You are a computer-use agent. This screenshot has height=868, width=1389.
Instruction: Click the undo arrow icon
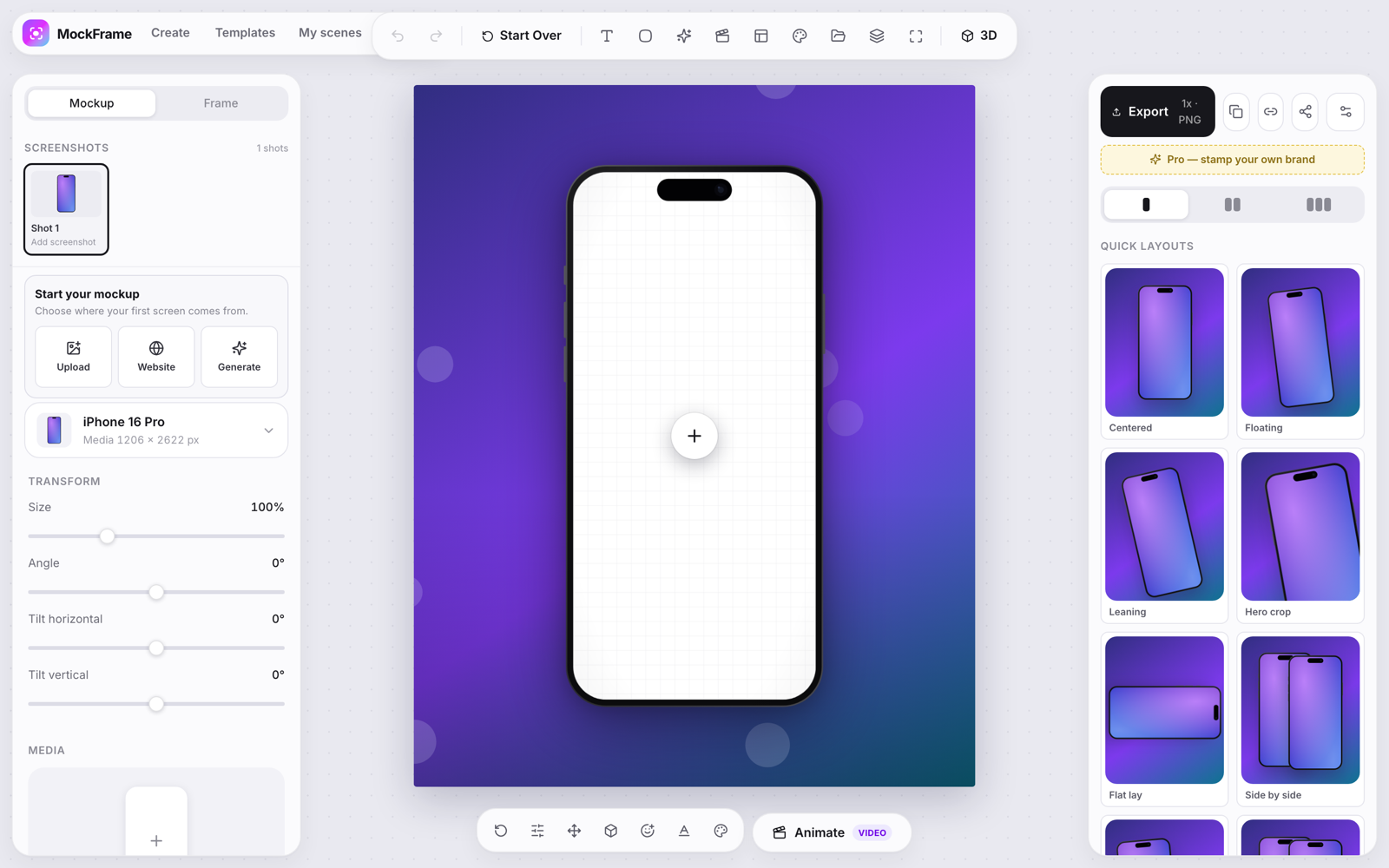coord(398,36)
